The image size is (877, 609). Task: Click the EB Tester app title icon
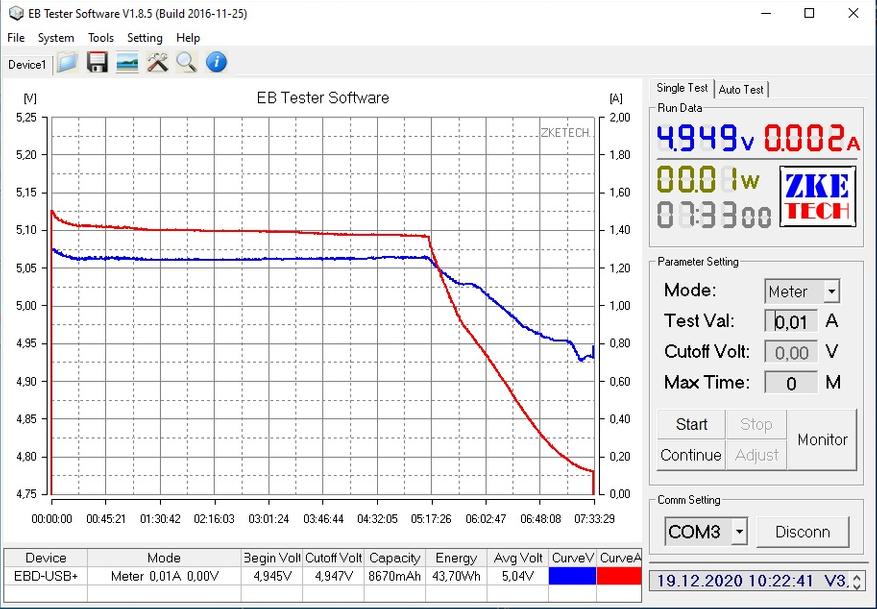[x=16, y=13]
